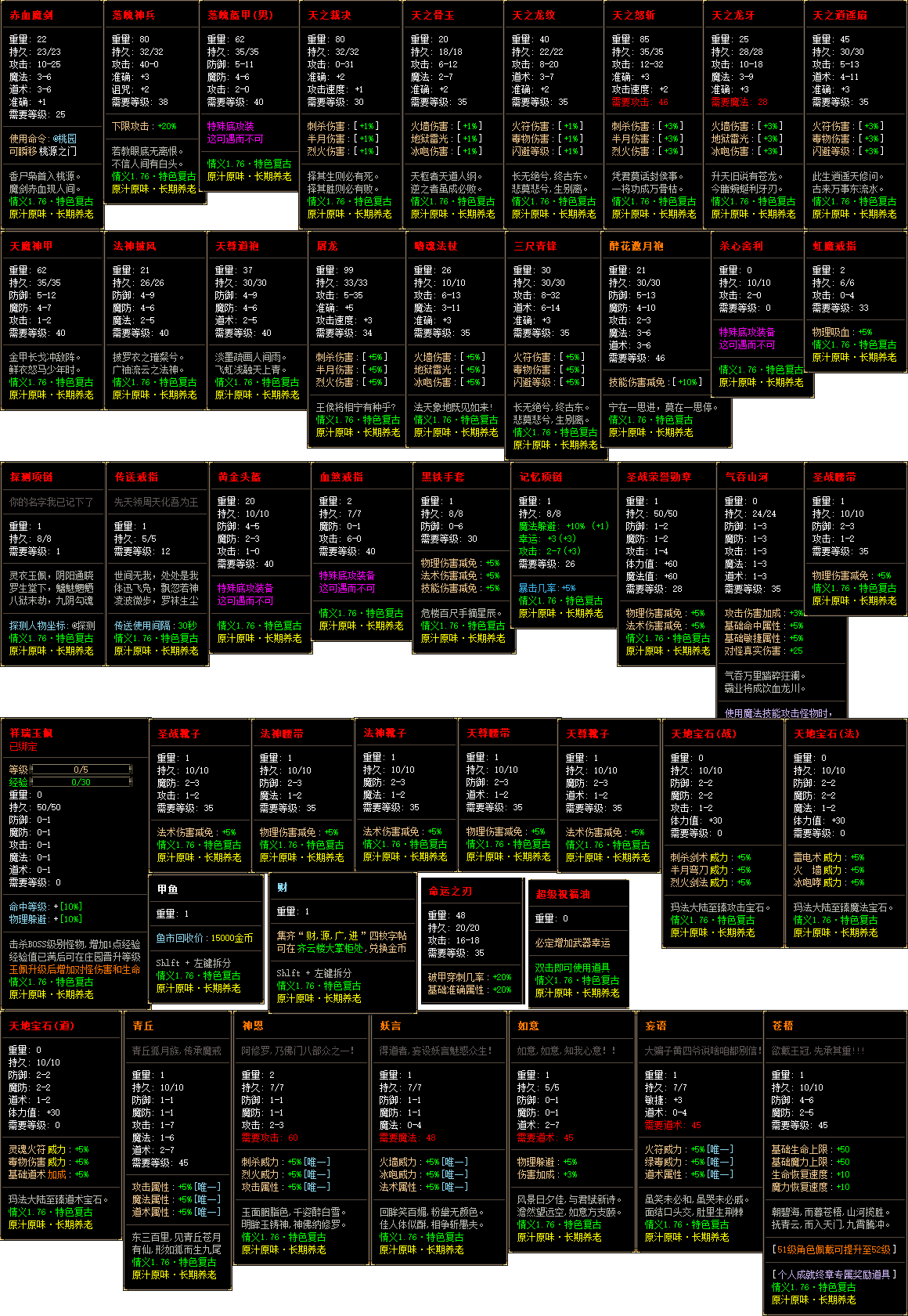Select the 命运之刃 weapon title
908x1316 pixels.
(x=450, y=892)
